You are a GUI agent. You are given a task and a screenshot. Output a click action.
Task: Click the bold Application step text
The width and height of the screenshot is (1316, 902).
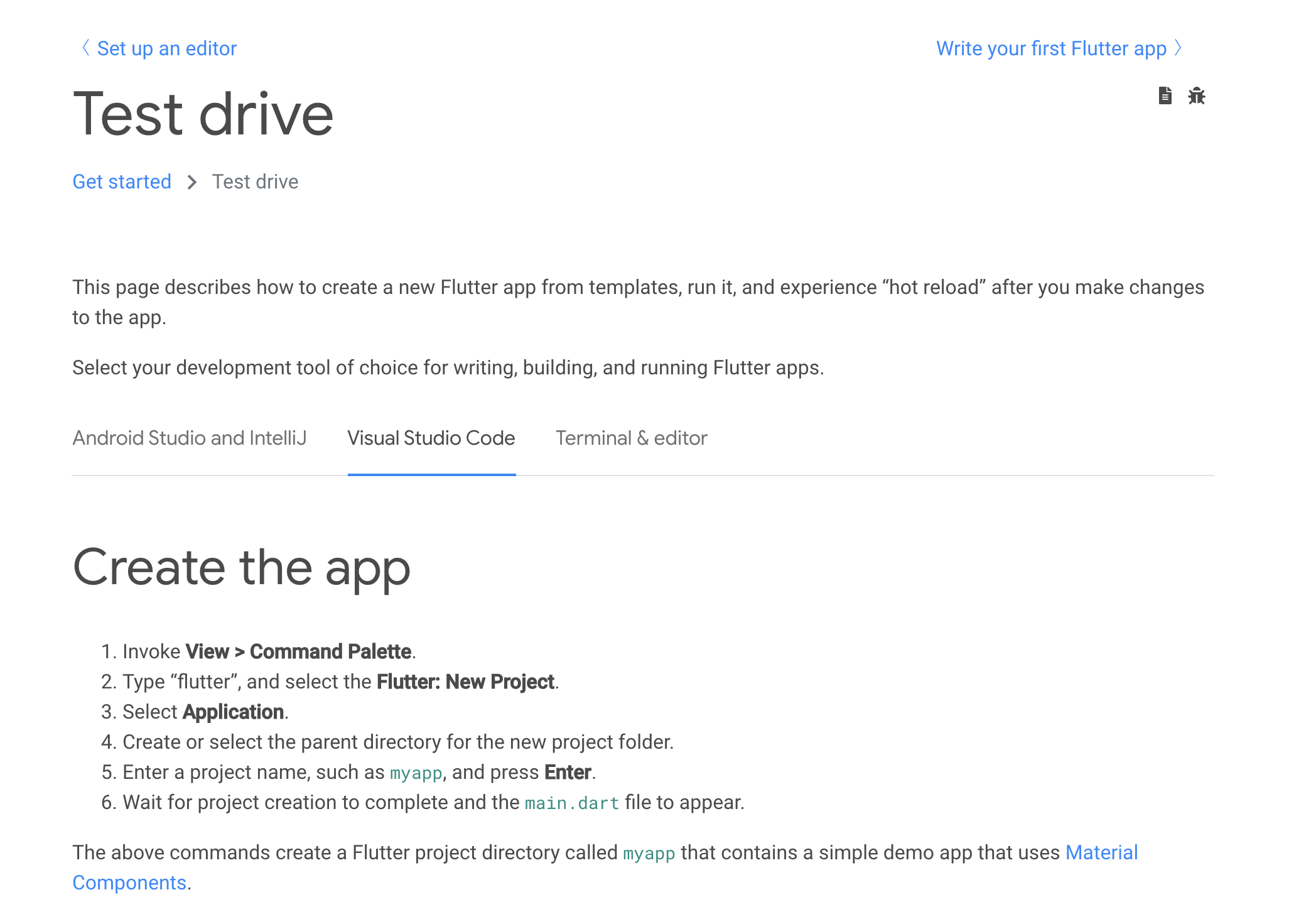tap(234, 712)
